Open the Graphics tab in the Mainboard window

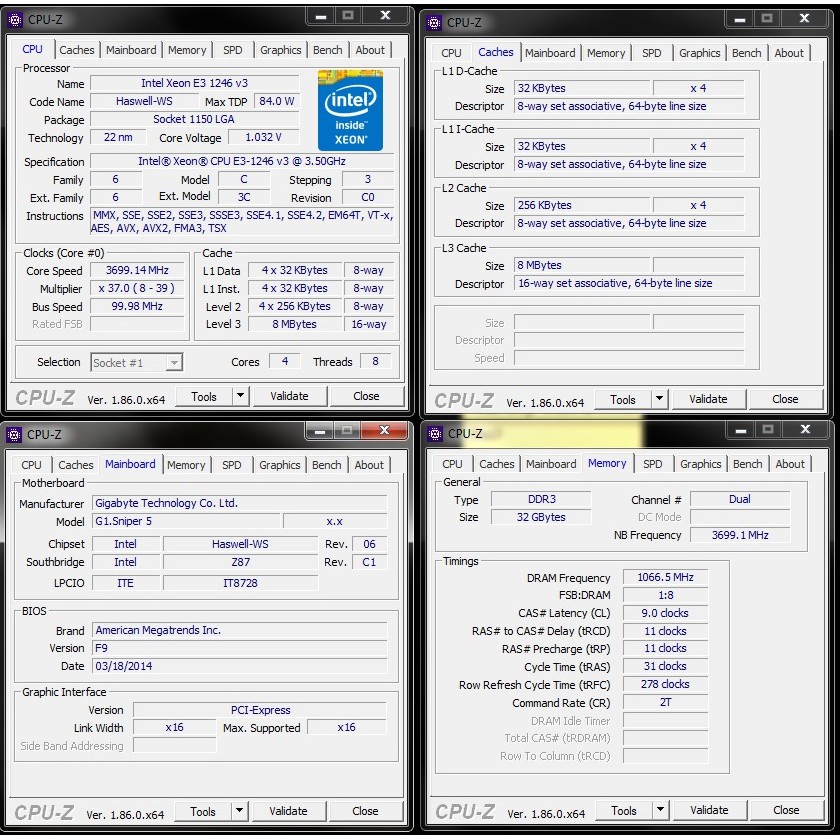click(279, 464)
